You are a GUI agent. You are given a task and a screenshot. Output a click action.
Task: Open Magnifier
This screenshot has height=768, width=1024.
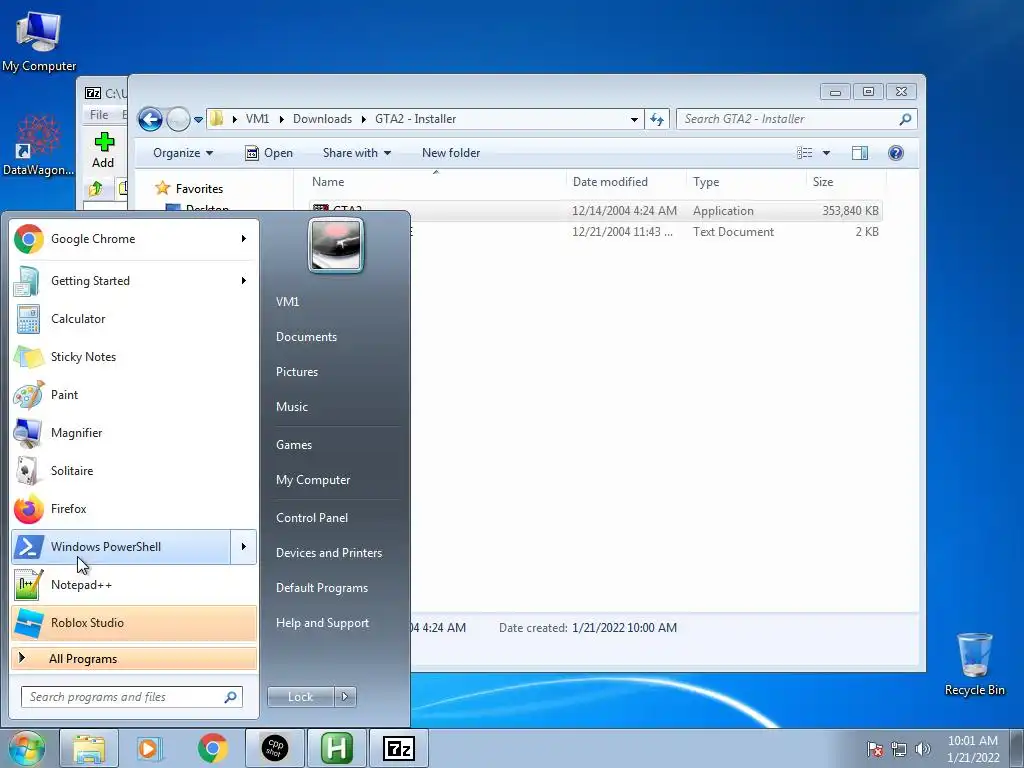pos(134,432)
